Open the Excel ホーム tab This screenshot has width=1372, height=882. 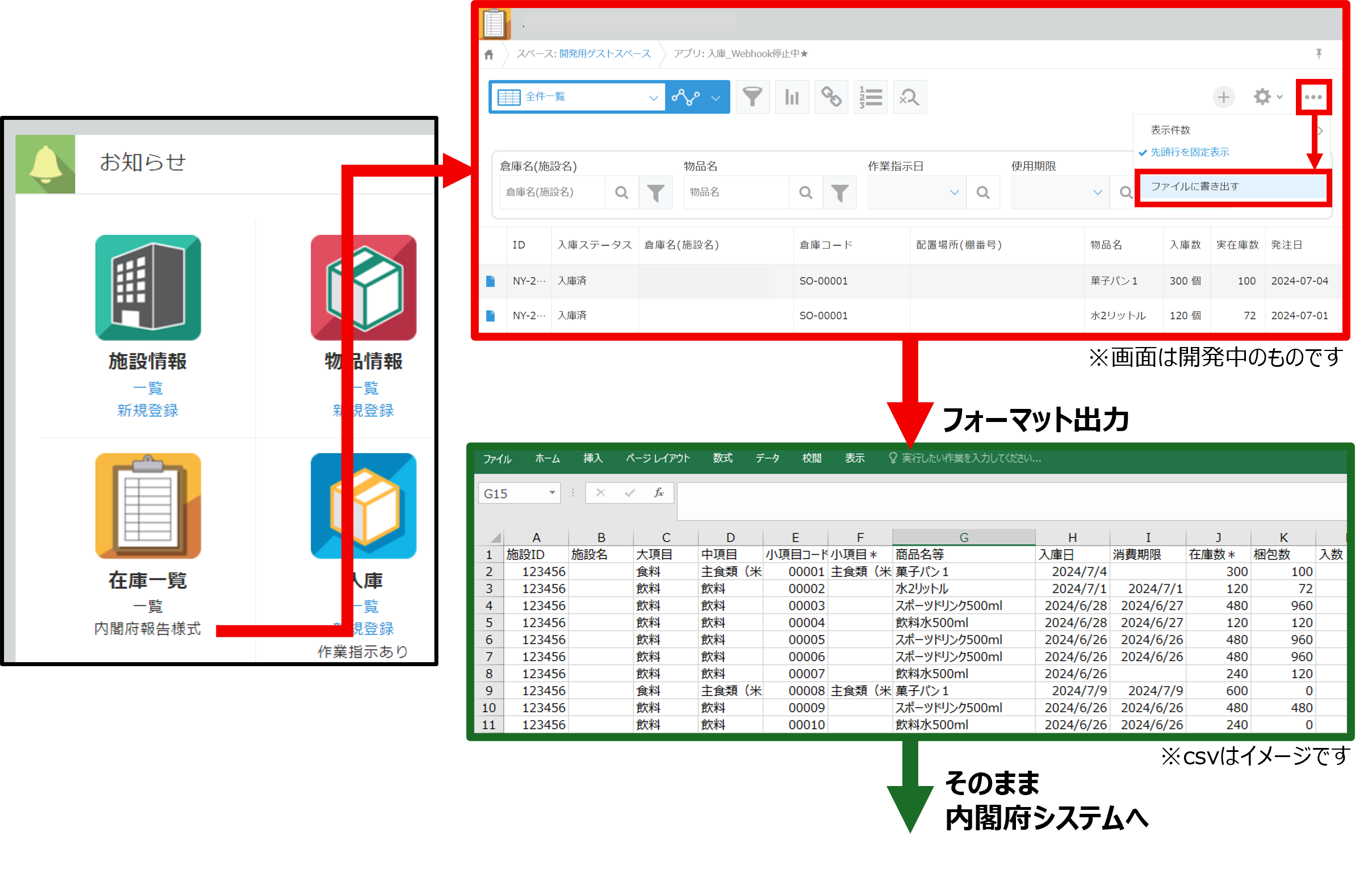(x=547, y=459)
